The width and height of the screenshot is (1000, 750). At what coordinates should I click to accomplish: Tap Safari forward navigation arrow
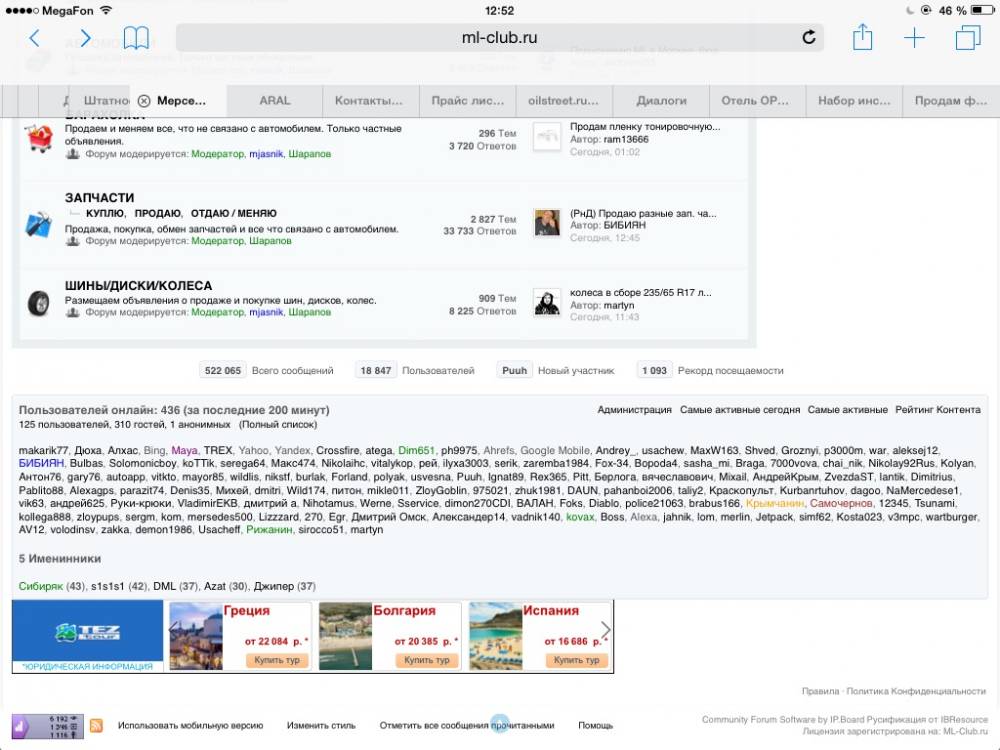(x=85, y=39)
